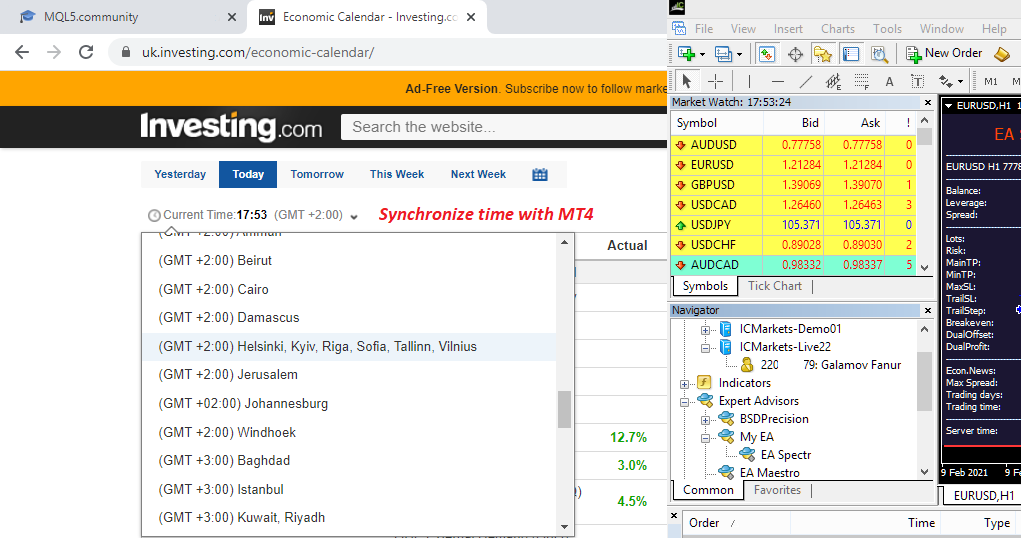Select MT4 text 'A' tool
Image resolution: width=1021 pixels, height=538 pixels.
pos(889,81)
